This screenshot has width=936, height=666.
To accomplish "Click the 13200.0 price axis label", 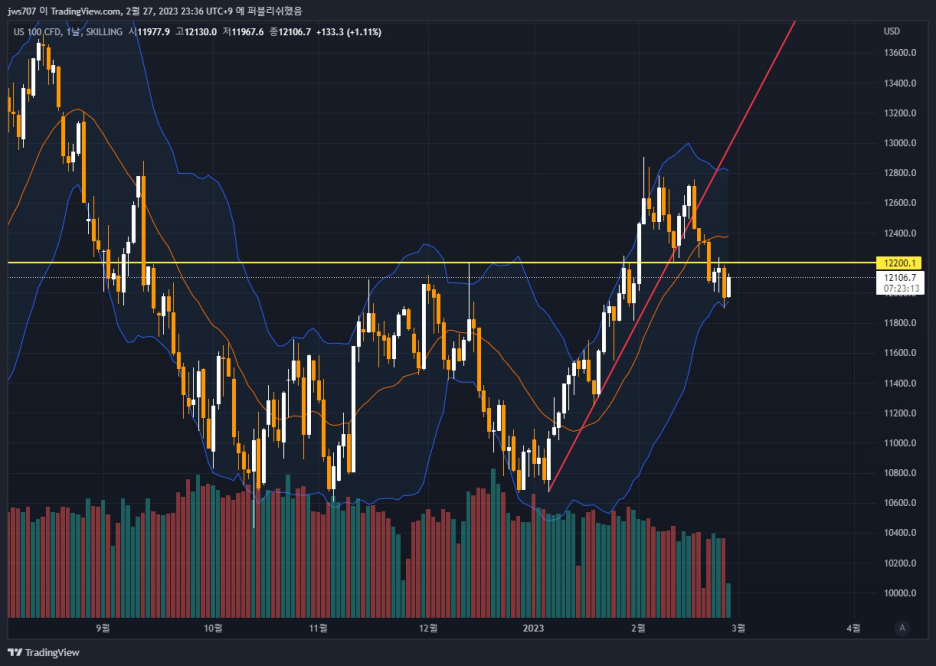I will [900, 113].
